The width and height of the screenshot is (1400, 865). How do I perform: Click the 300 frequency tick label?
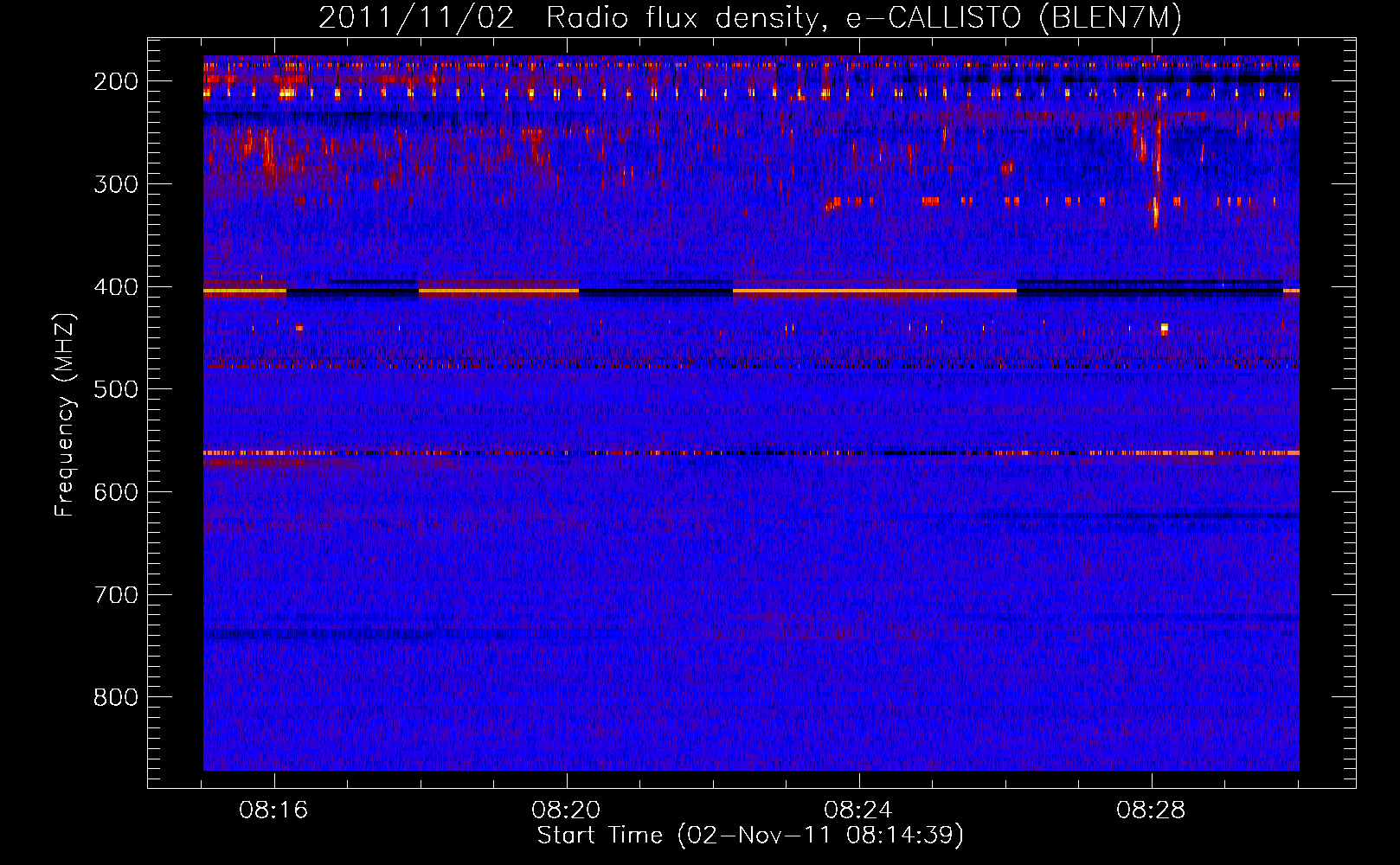point(116,184)
